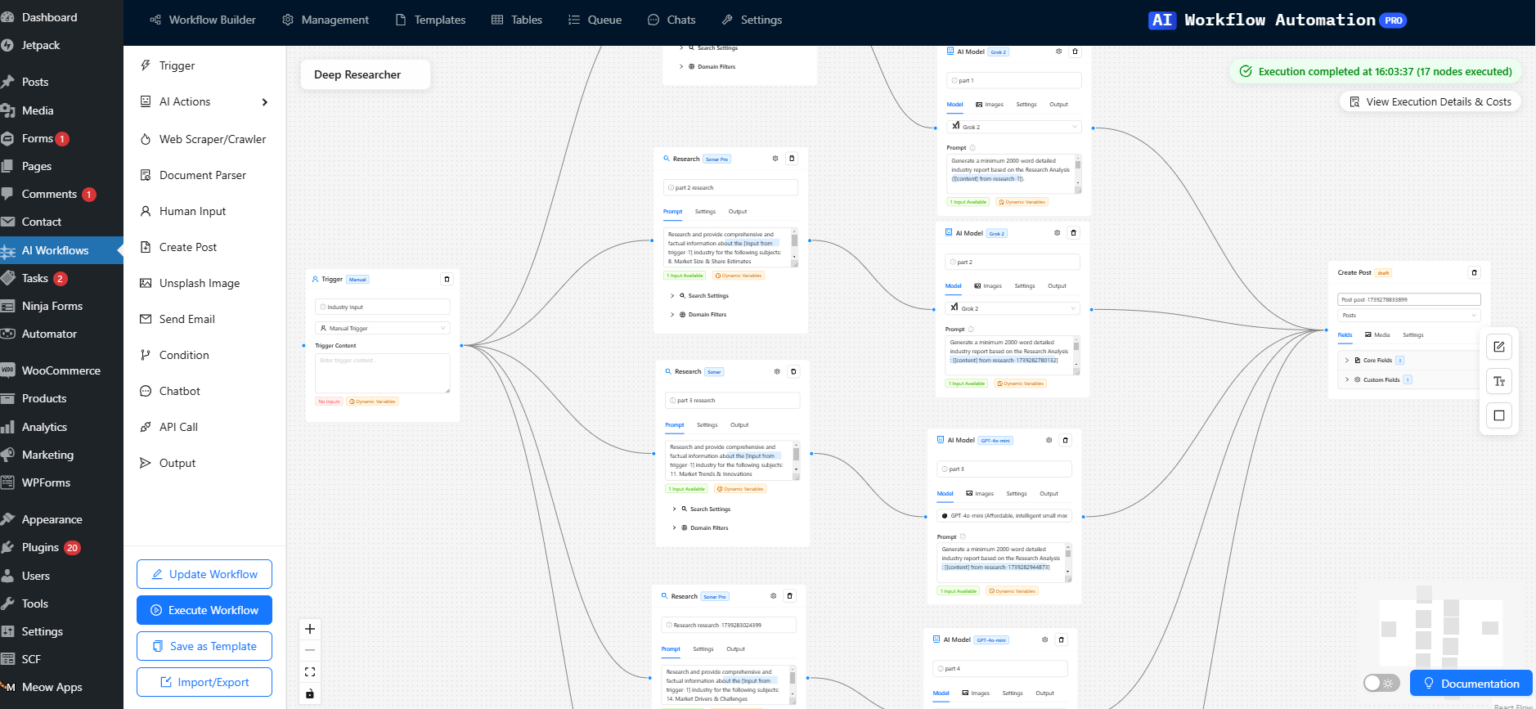
Task: Click the Deep Researcher workflow name field
Action: point(365,75)
